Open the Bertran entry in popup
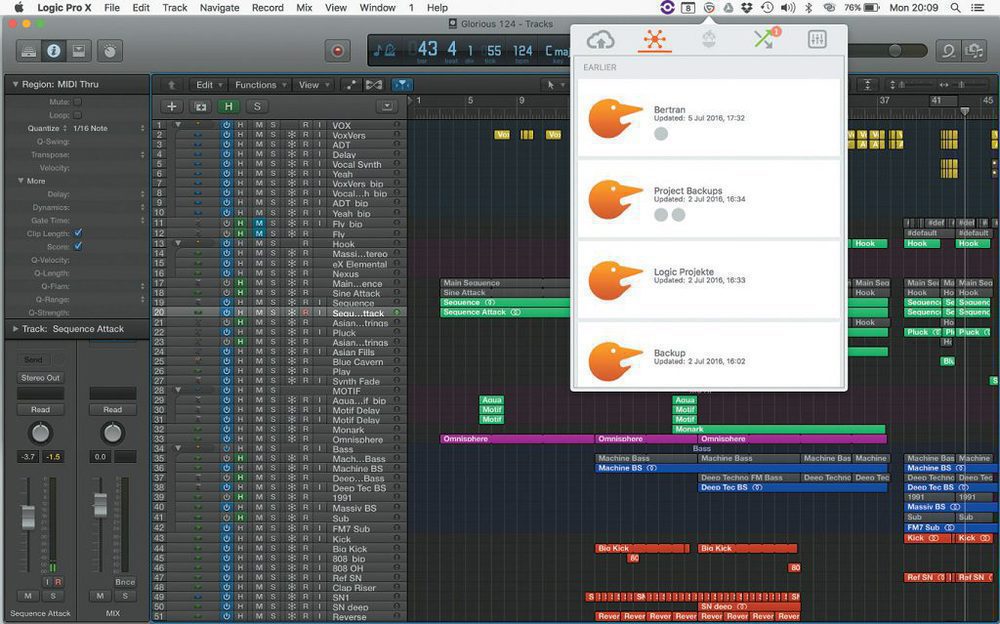The width and height of the screenshot is (1000, 624). 708,117
